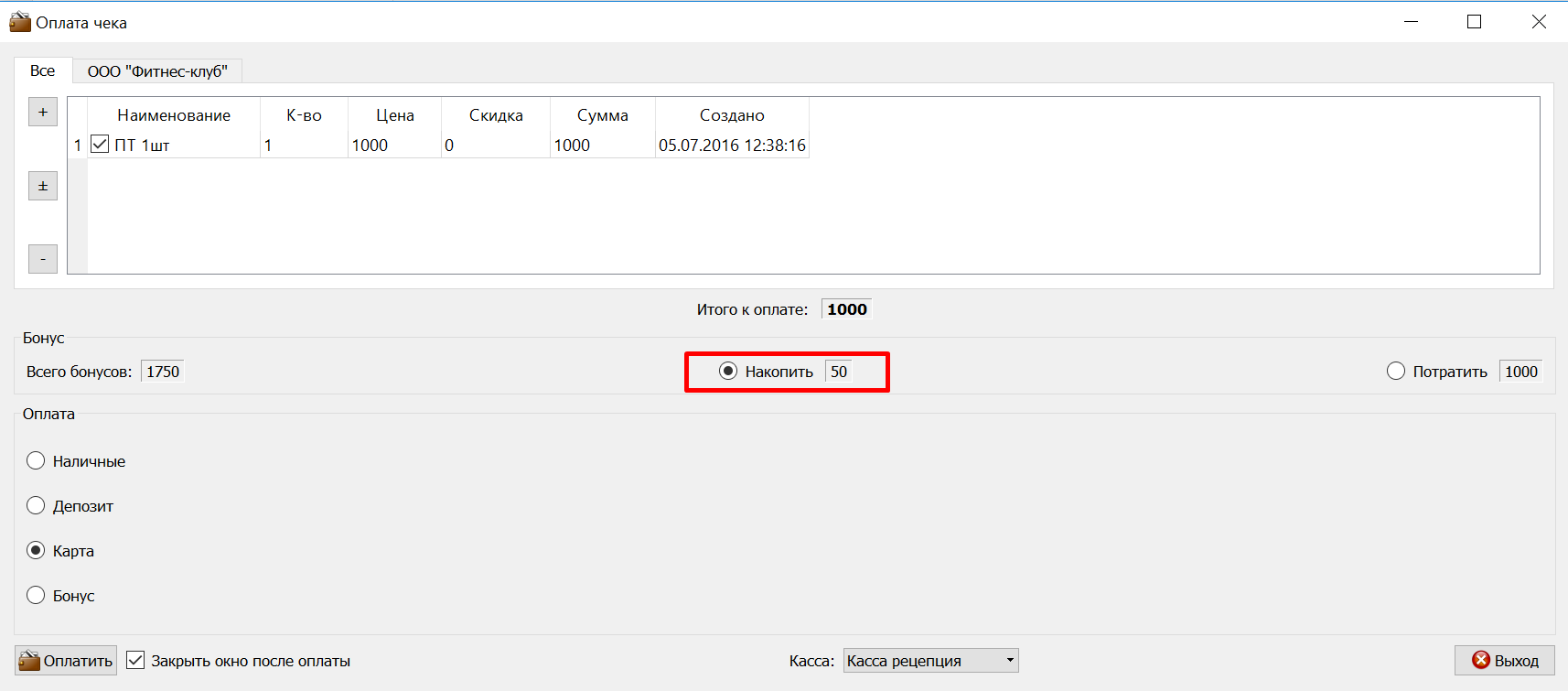Open the Касса dropdown list
The height and width of the screenshot is (691, 1568).
930,660
